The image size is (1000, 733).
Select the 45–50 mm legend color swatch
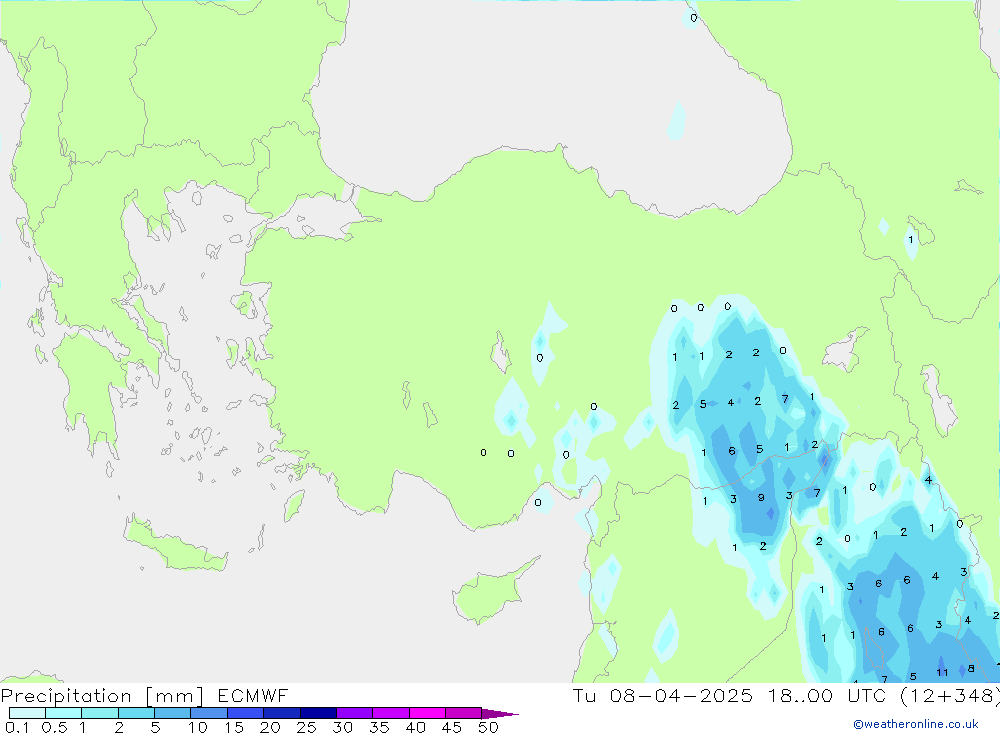click(x=463, y=713)
